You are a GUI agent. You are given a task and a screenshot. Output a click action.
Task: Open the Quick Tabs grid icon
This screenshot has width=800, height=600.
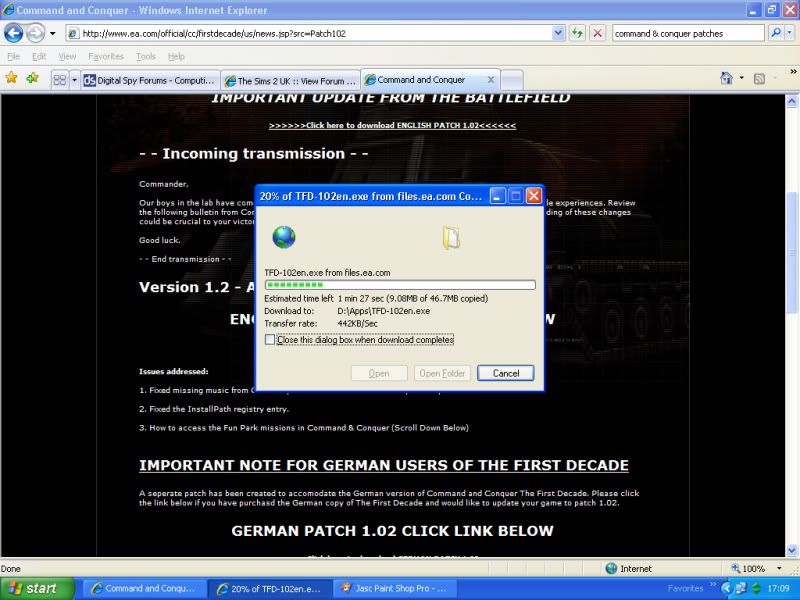[x=59, y=80]
